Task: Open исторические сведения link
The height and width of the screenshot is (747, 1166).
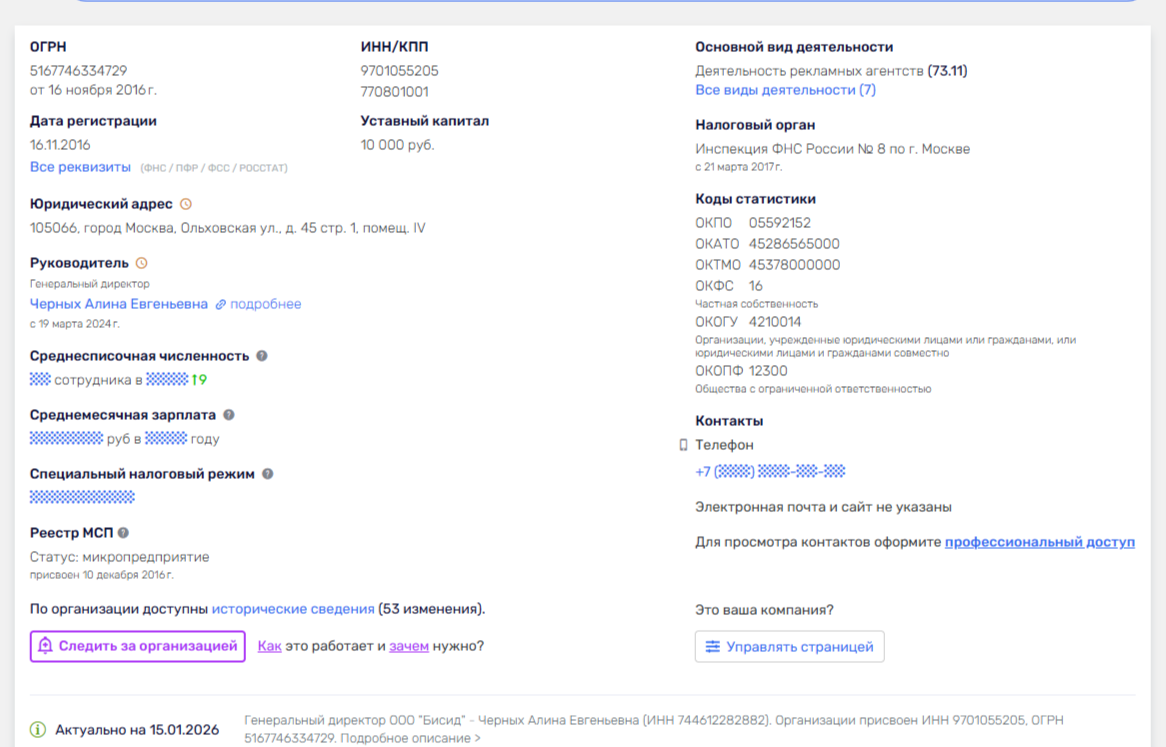Action: [293, 609]
